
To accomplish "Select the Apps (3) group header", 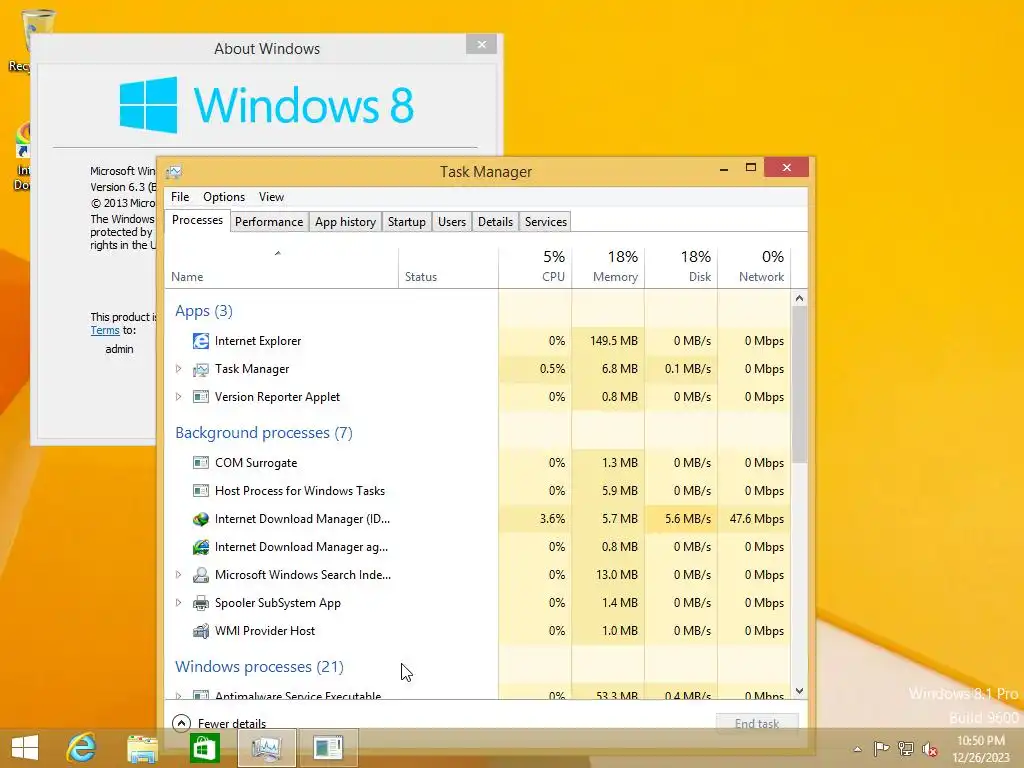I will click(x=204, y=311).
